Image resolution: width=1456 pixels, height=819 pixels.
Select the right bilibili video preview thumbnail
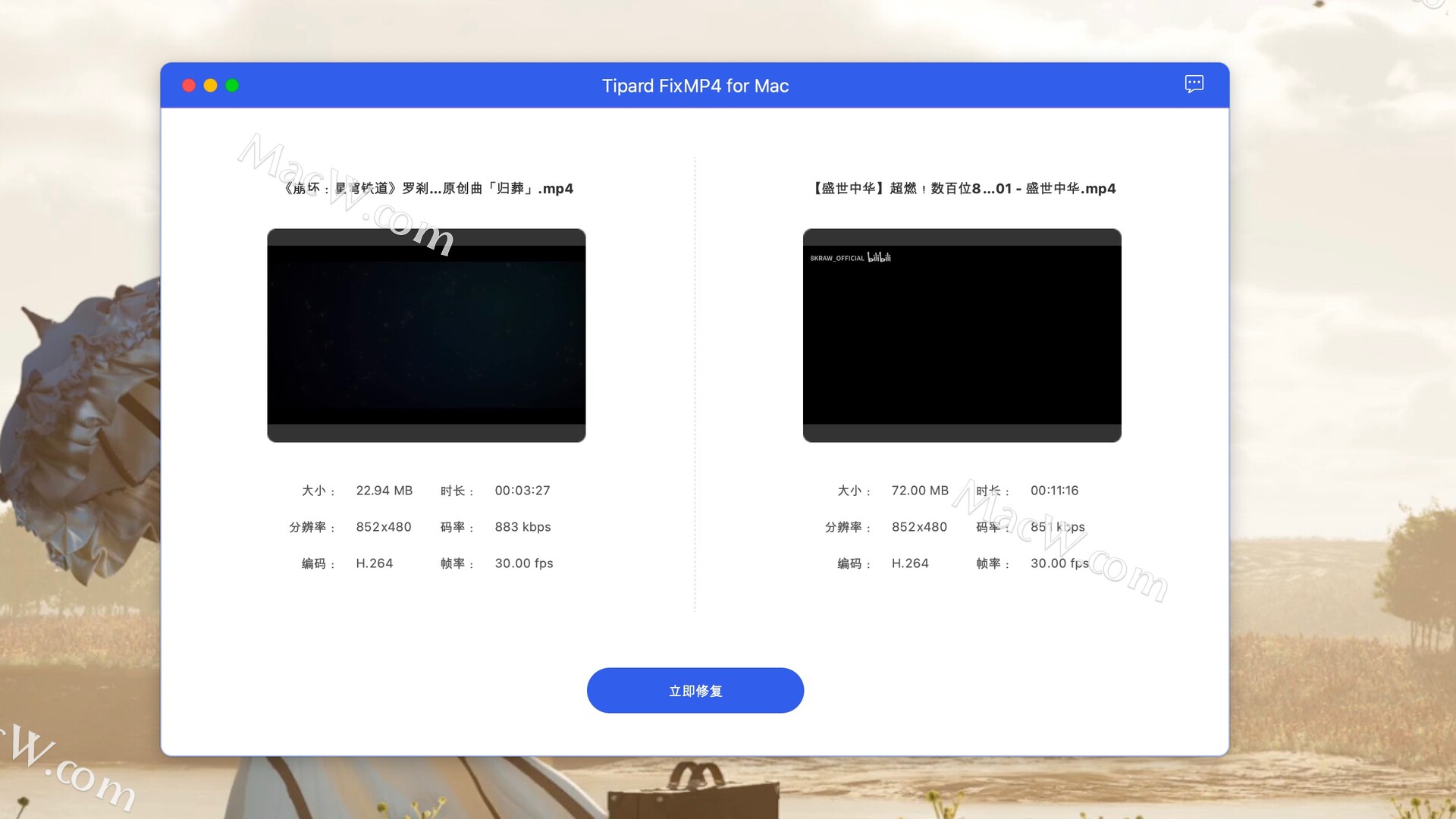[962, 335]
